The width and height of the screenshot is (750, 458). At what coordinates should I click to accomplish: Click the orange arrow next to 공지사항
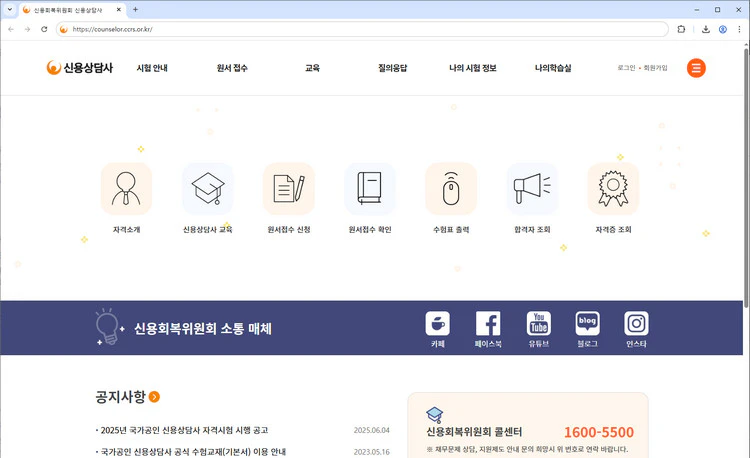(x=154, y=397)
